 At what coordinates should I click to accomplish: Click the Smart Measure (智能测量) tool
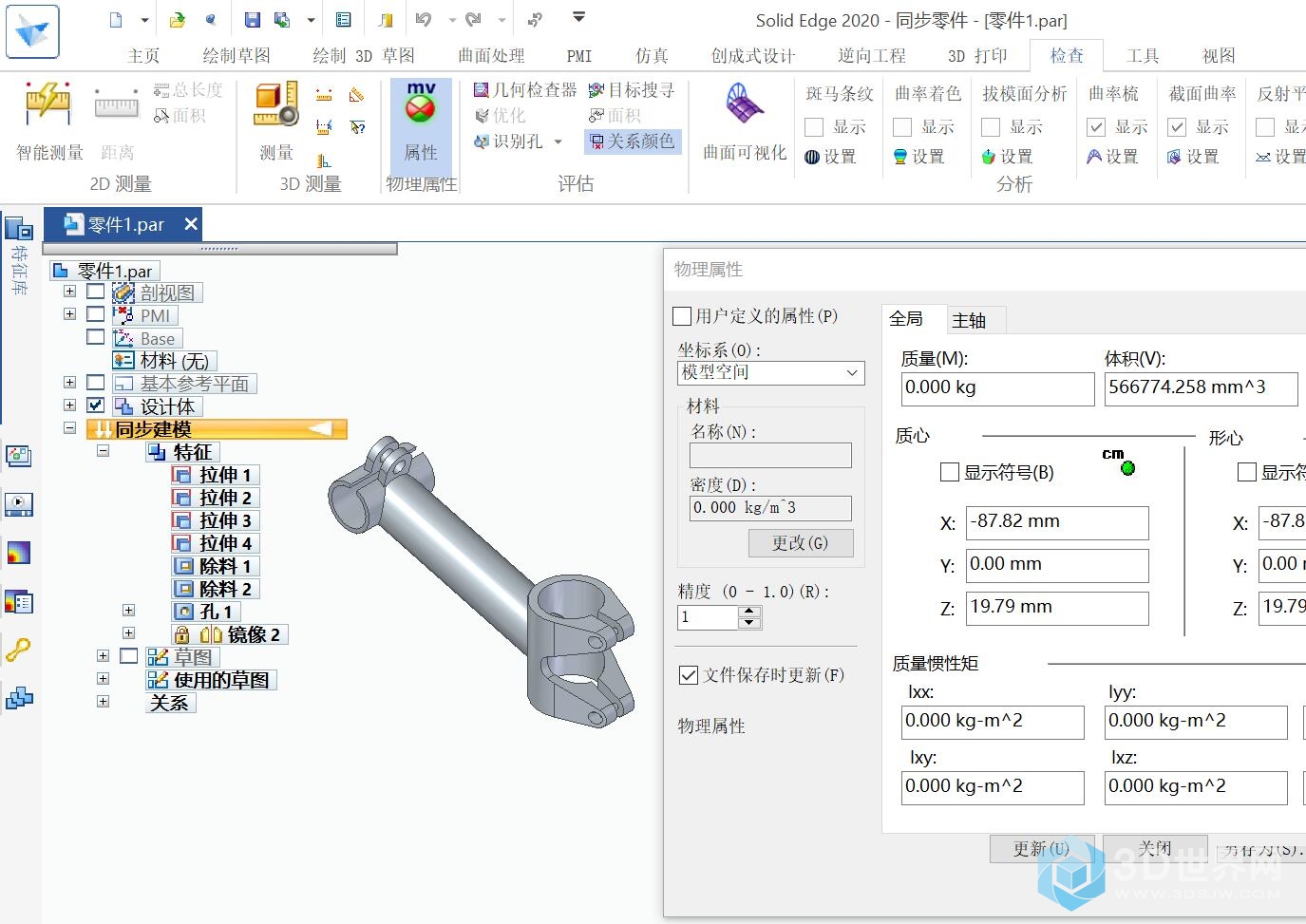tap(49, 122)
